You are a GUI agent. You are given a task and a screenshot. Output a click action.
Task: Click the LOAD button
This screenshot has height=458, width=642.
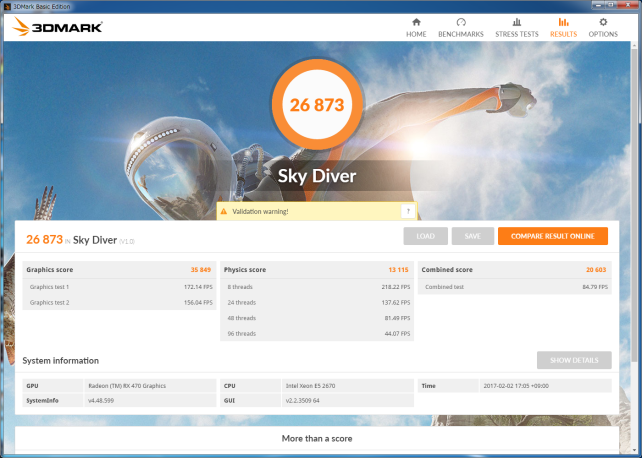pyautogui.click(x=425, y=236)
